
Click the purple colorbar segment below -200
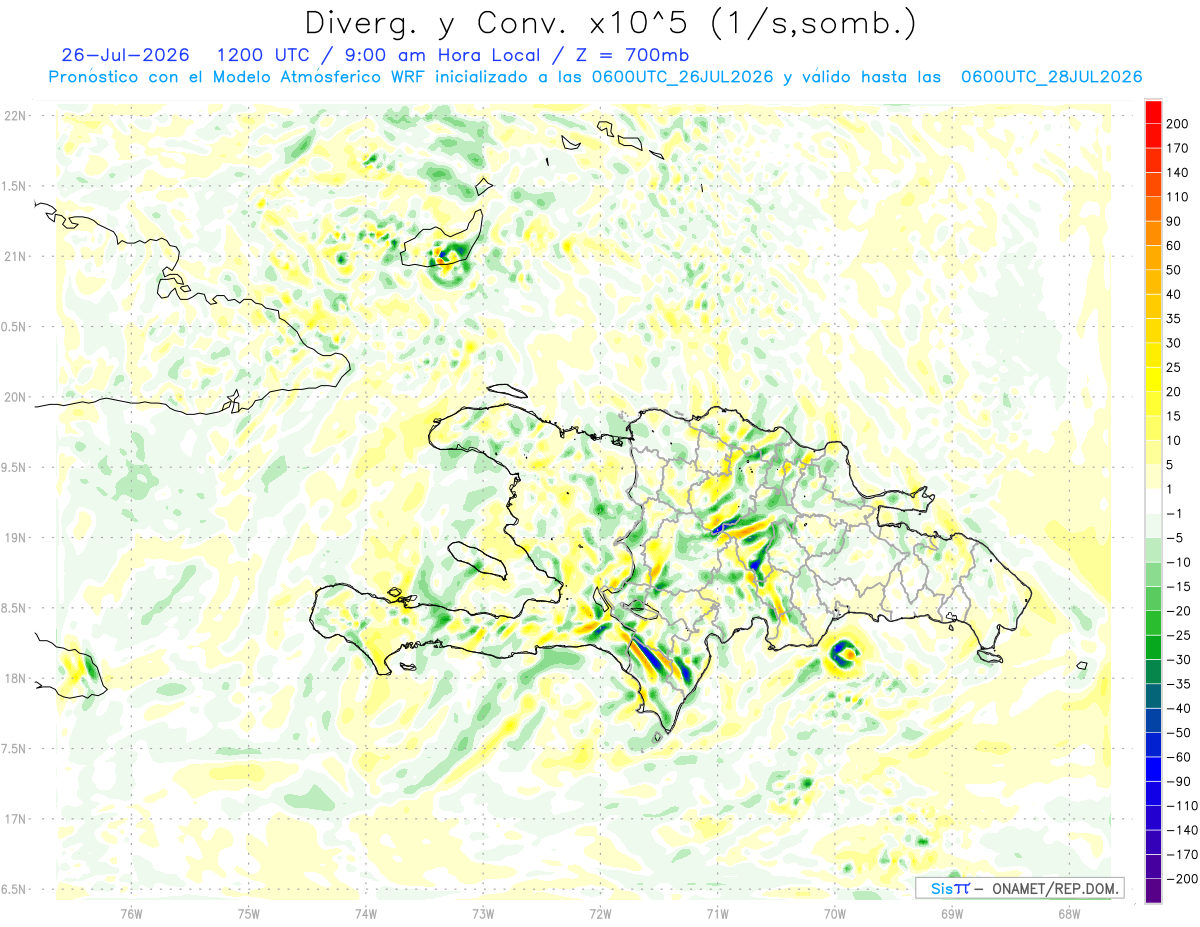tap(1153, 890)
